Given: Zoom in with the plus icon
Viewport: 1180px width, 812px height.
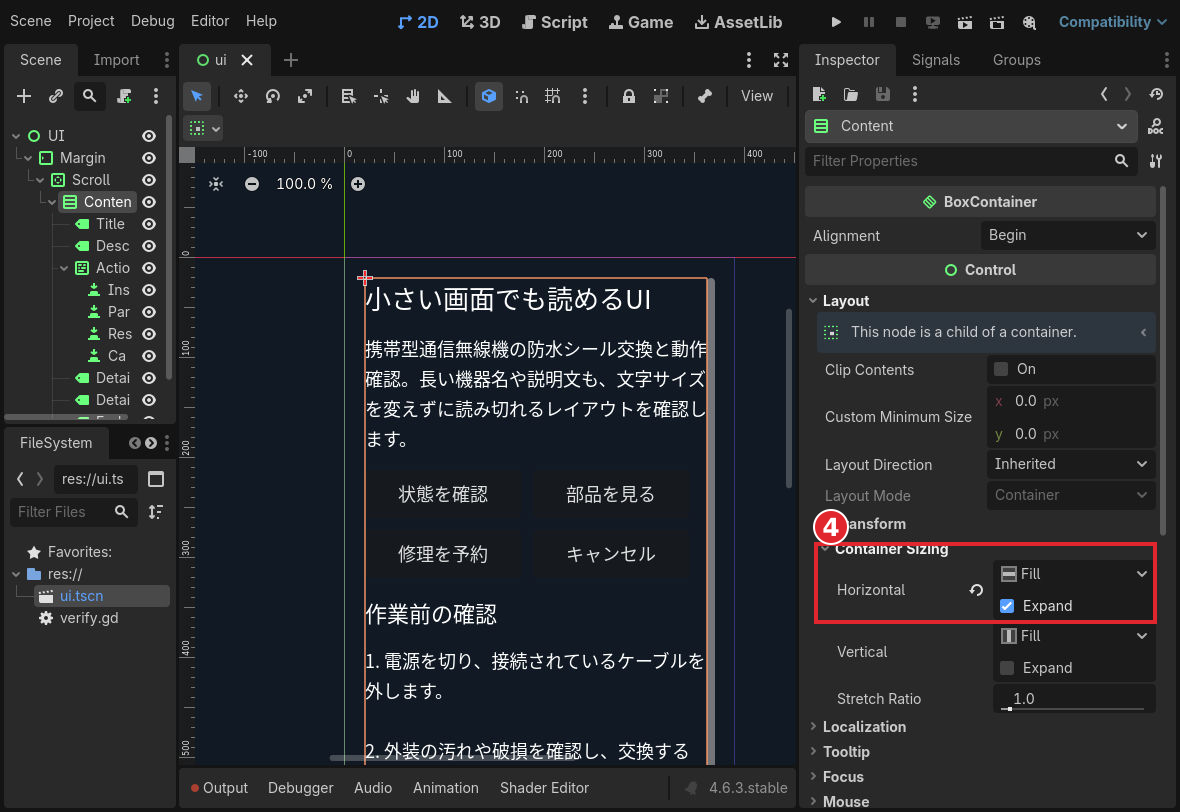Looking at the screenshot, I should click(358, 184).
